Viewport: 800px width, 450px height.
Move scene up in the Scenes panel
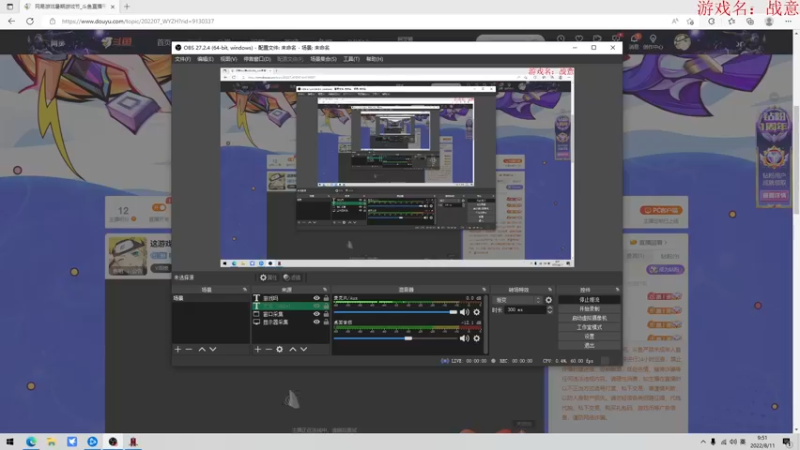point(202,349)
